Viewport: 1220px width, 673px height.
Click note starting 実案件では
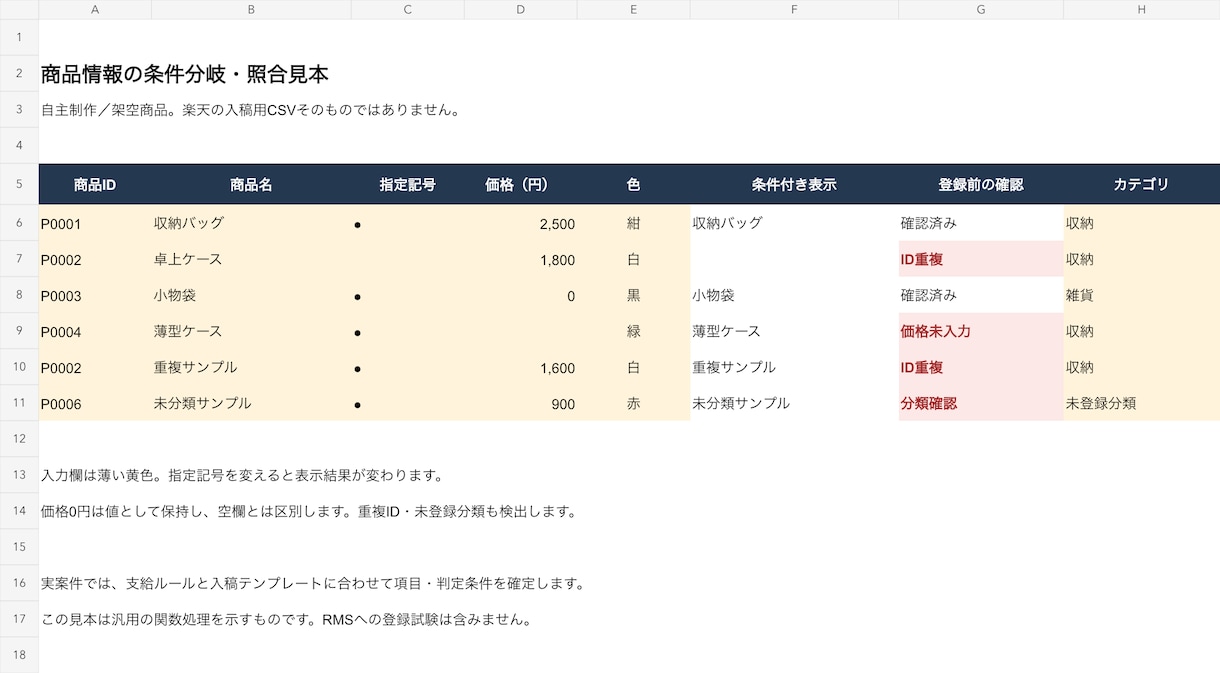[313, 583]
